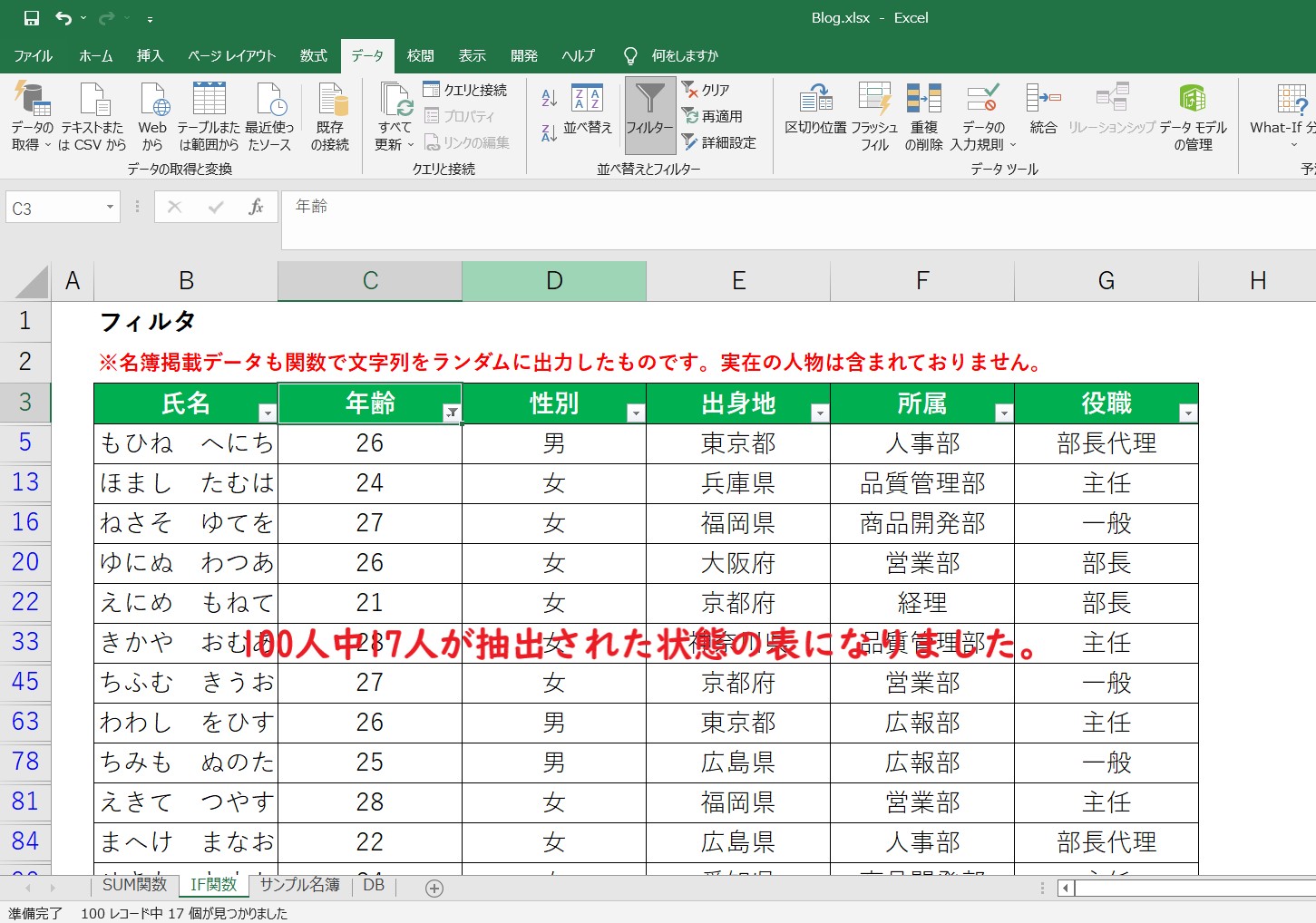Screen dimensions: 1316x923
Task: Click the Redo arrow icon
Action: coord(106,18)
